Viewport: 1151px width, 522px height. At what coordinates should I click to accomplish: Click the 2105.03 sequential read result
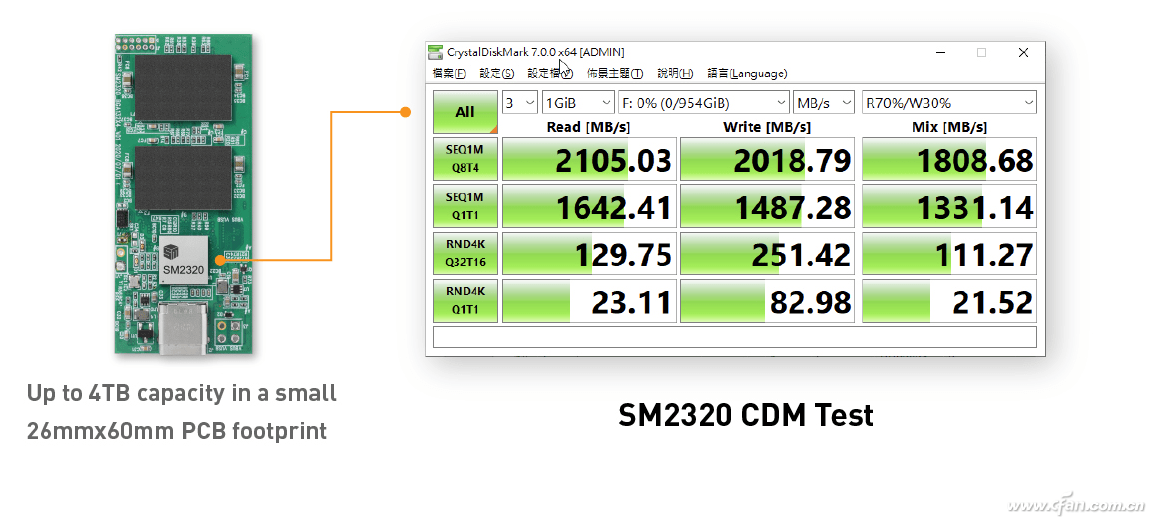[588, 160]
